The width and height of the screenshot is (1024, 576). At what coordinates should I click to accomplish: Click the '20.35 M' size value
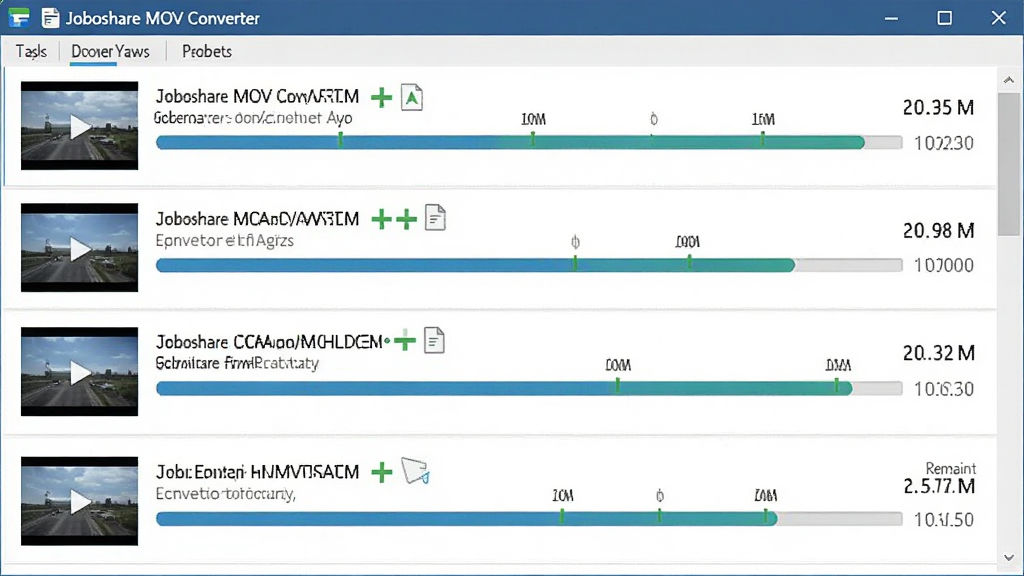[x=938, y=107]
